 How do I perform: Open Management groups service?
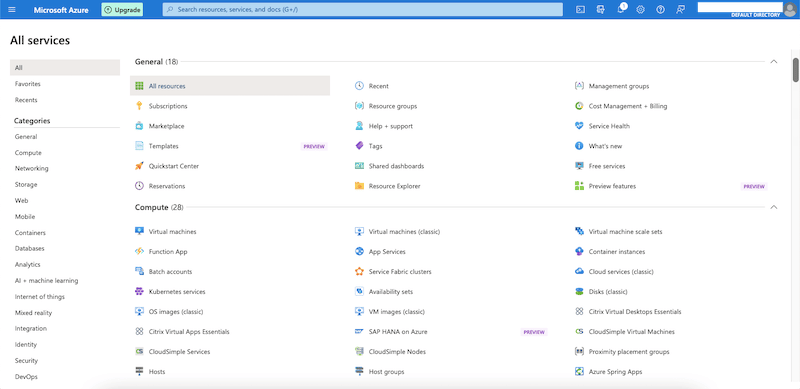click(x=619, y=86)
